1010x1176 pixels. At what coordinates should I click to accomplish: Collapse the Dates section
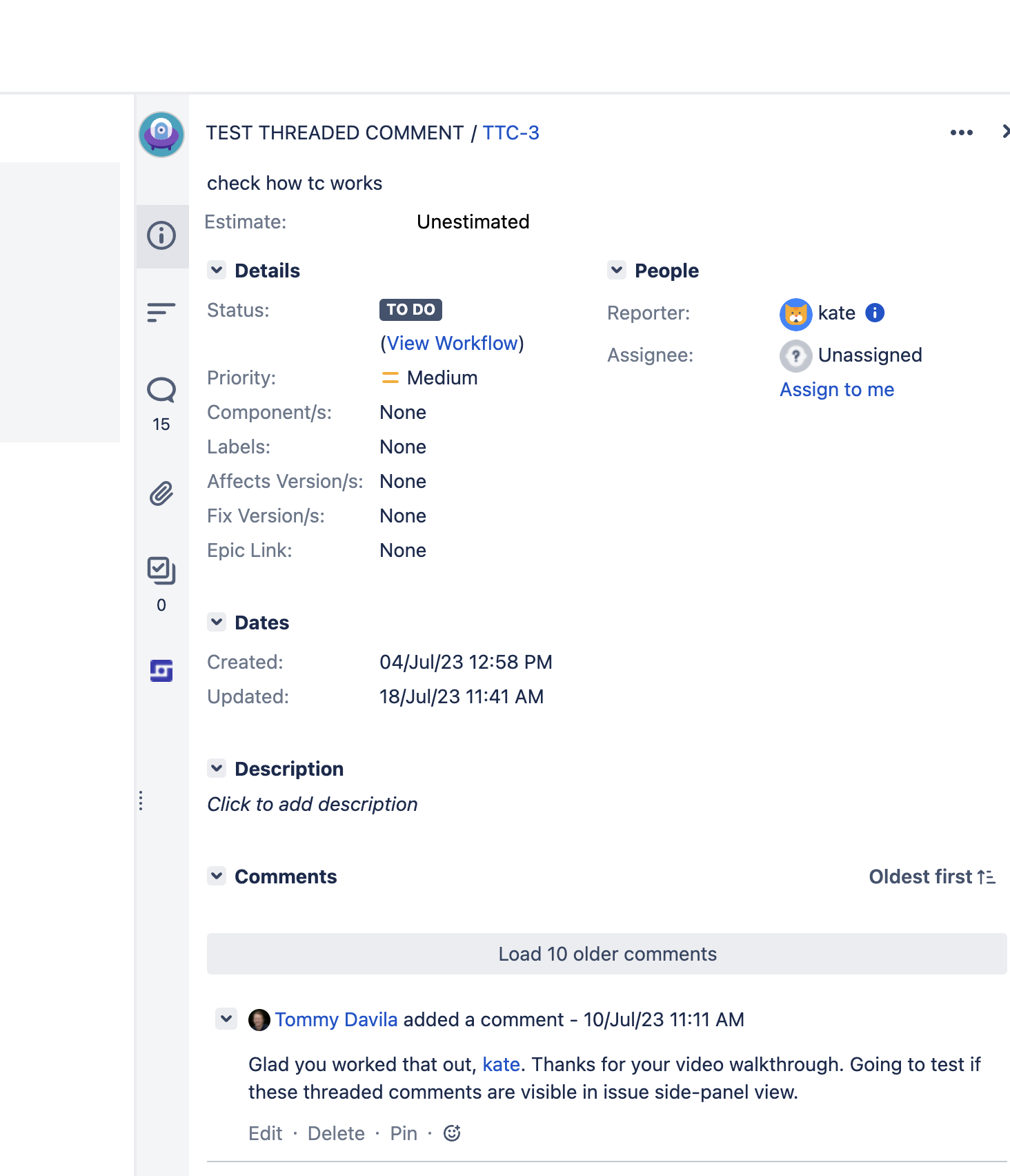tap(217, 622)
